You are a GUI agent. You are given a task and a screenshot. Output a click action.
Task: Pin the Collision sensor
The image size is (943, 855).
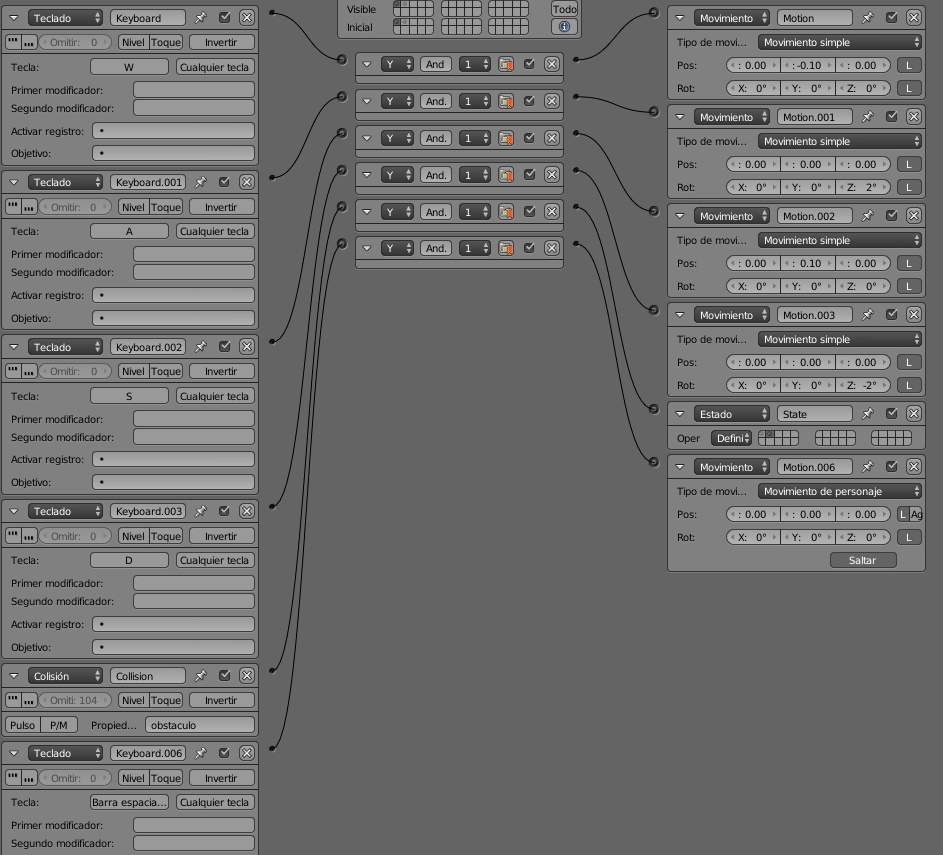coord(201,676)
